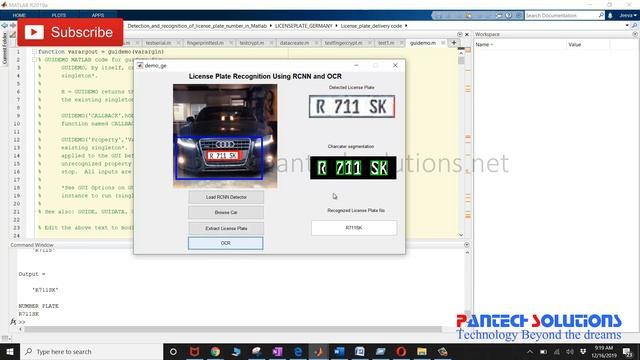Add a new editor tab with plus icon
Screen dimensions: 640x360
click(453, 42)
